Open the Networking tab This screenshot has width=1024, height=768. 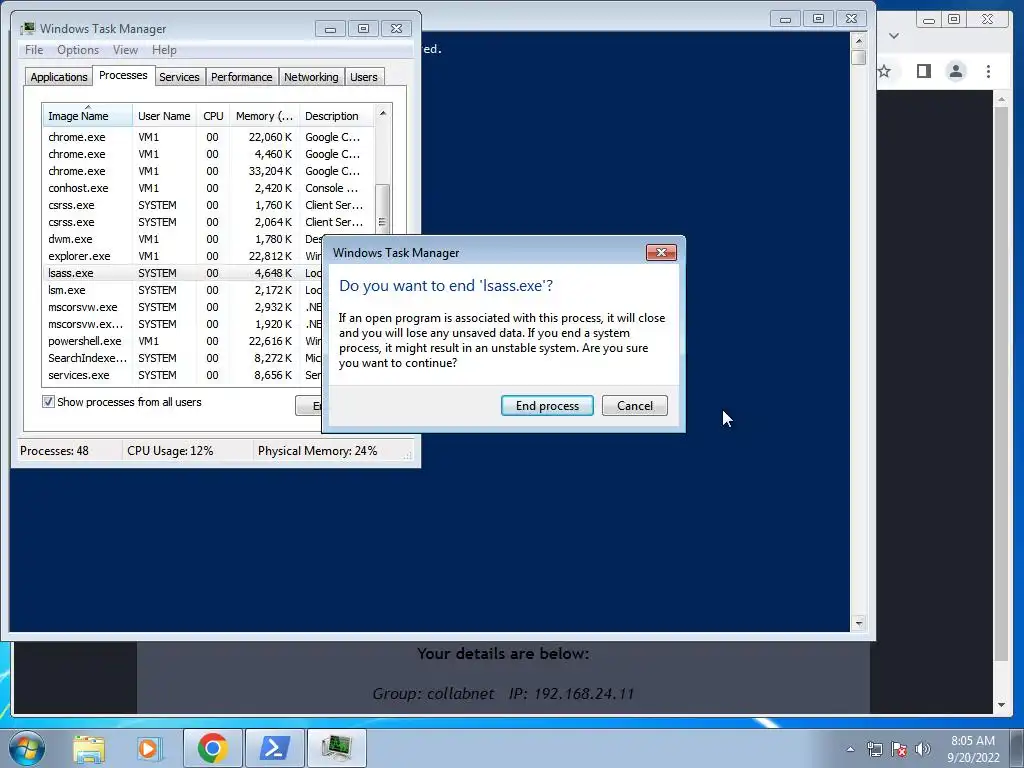click(x=311, y=77)
